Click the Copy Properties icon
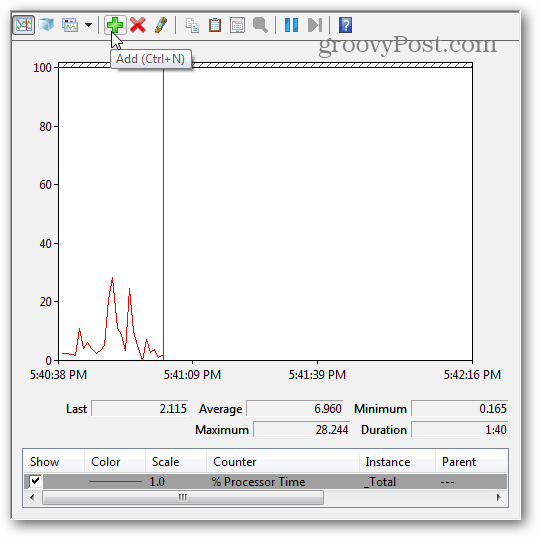539x538 pixels. (x=192, y=25)
